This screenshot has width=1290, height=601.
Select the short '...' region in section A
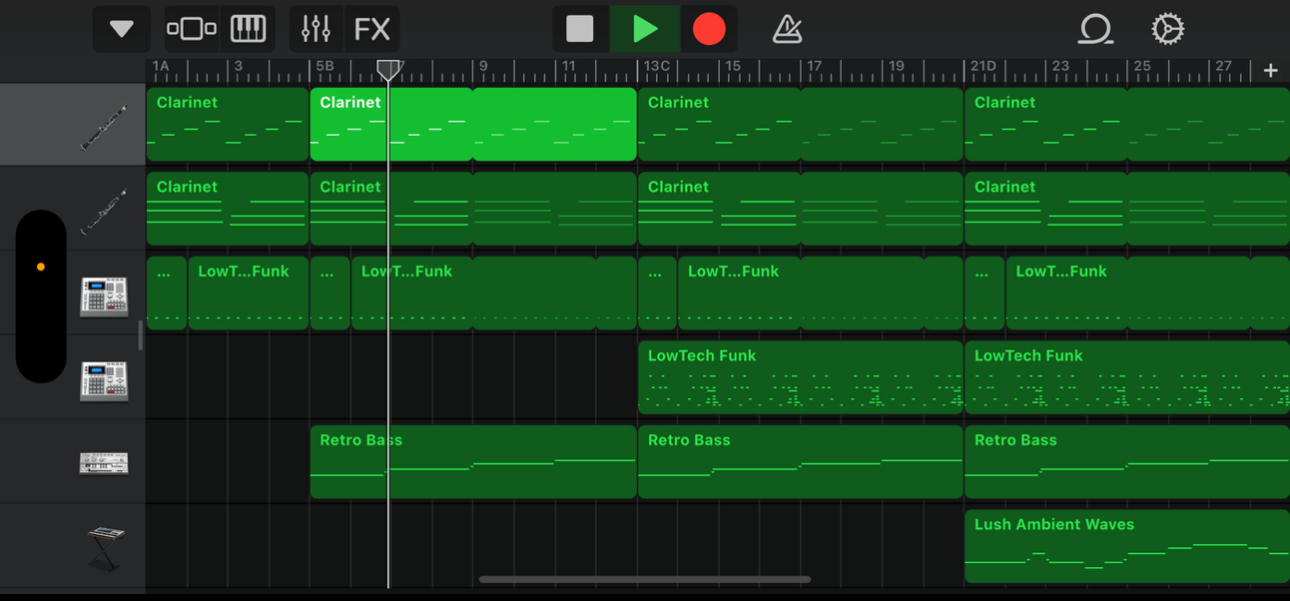click(x=167, y=293)
